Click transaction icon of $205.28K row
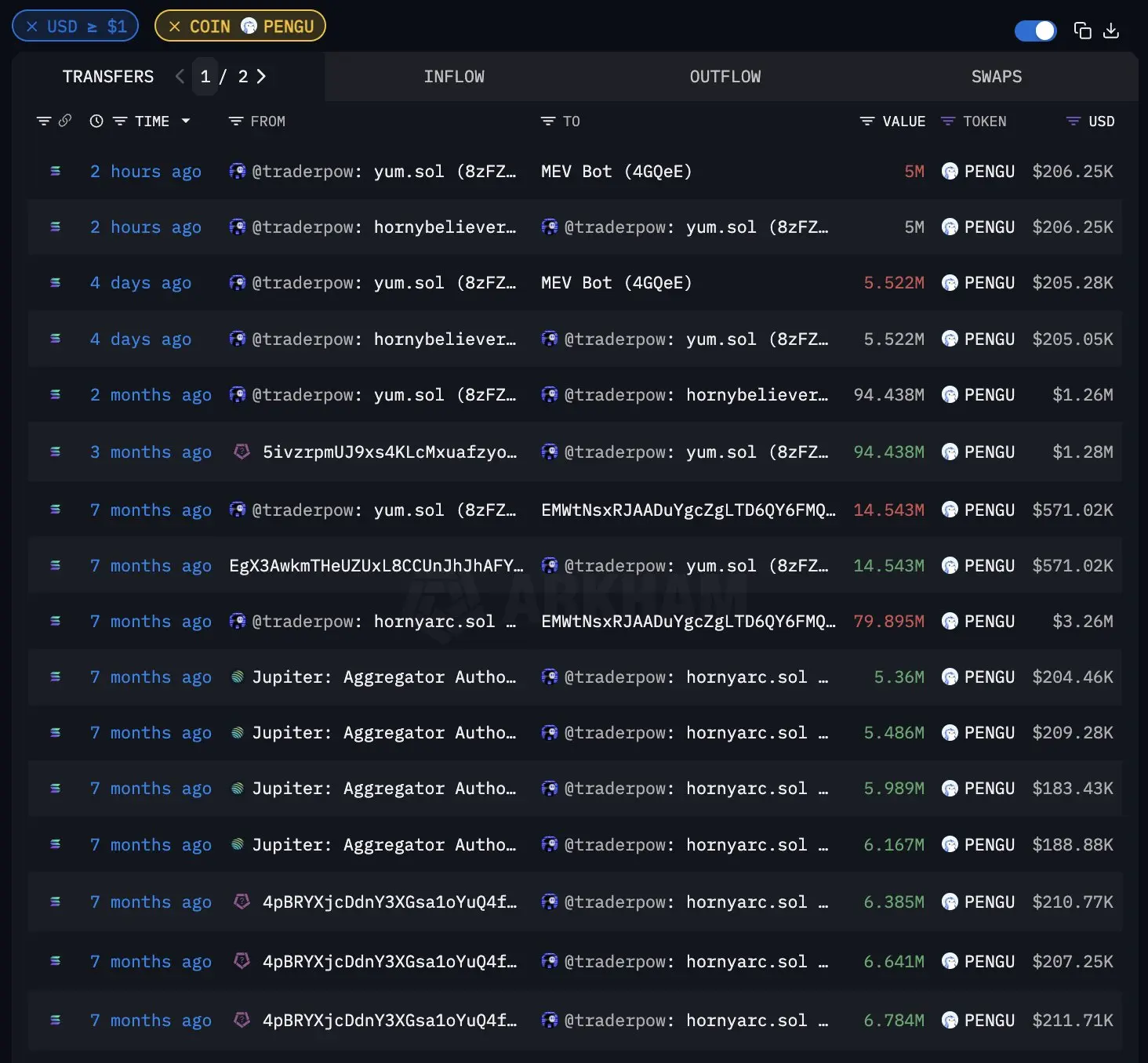 (56, 282)
